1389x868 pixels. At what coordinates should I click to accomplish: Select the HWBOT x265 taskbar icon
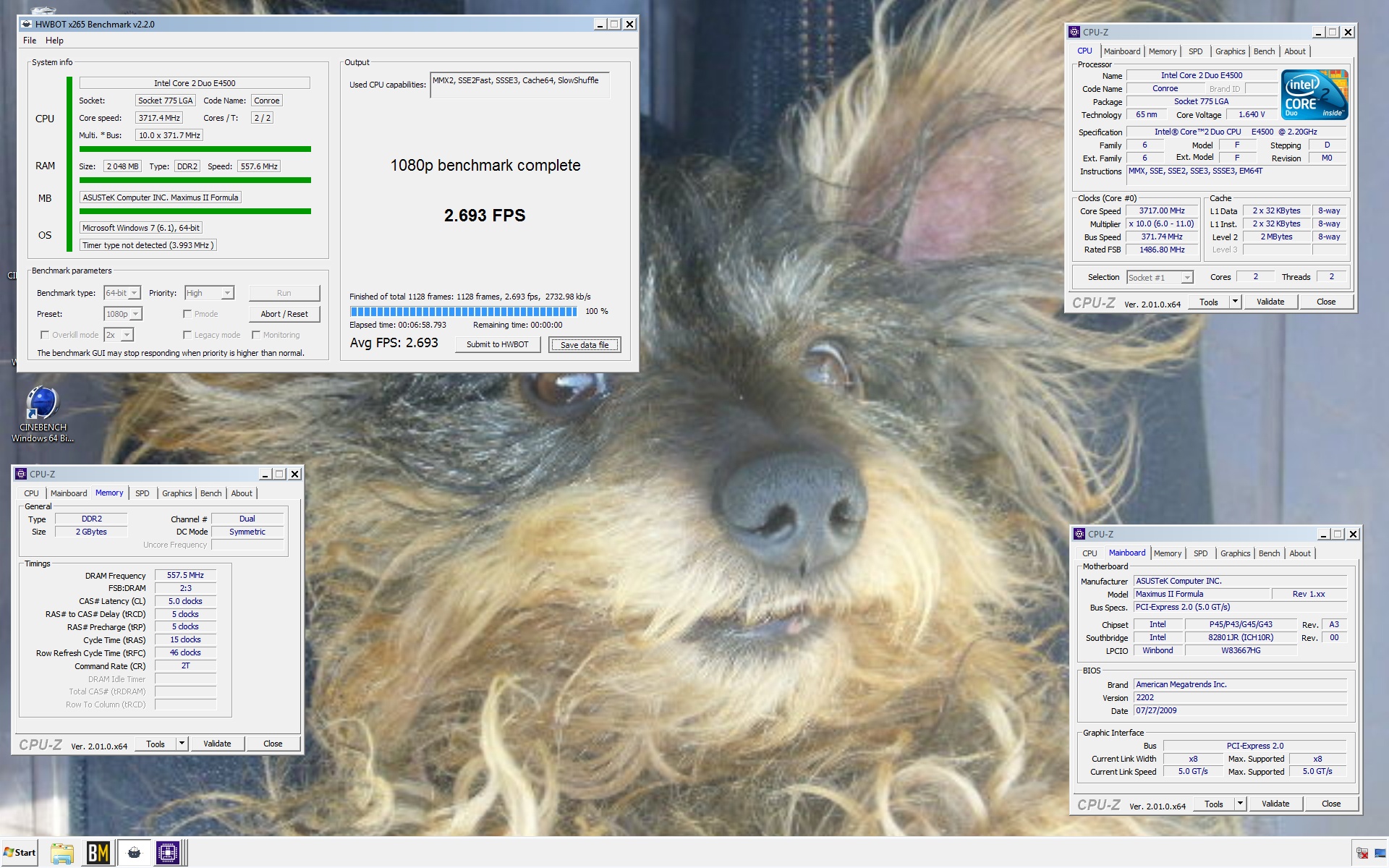click(134, 854)
